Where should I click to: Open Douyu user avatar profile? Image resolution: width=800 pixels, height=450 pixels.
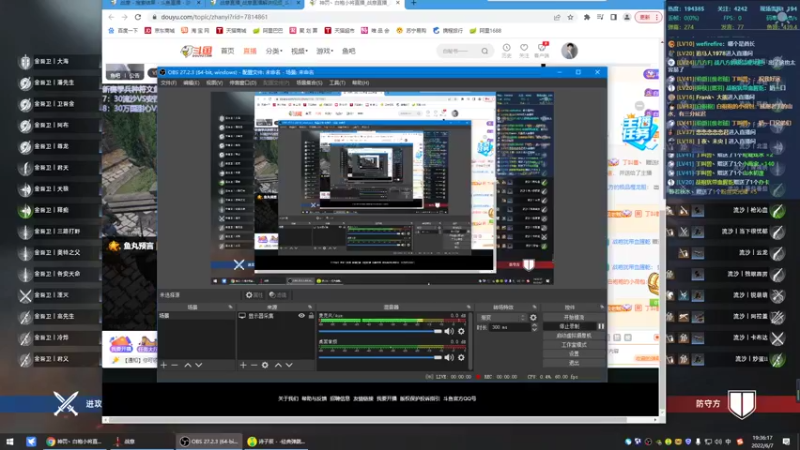pyautogui.click(x=569, y=51)
